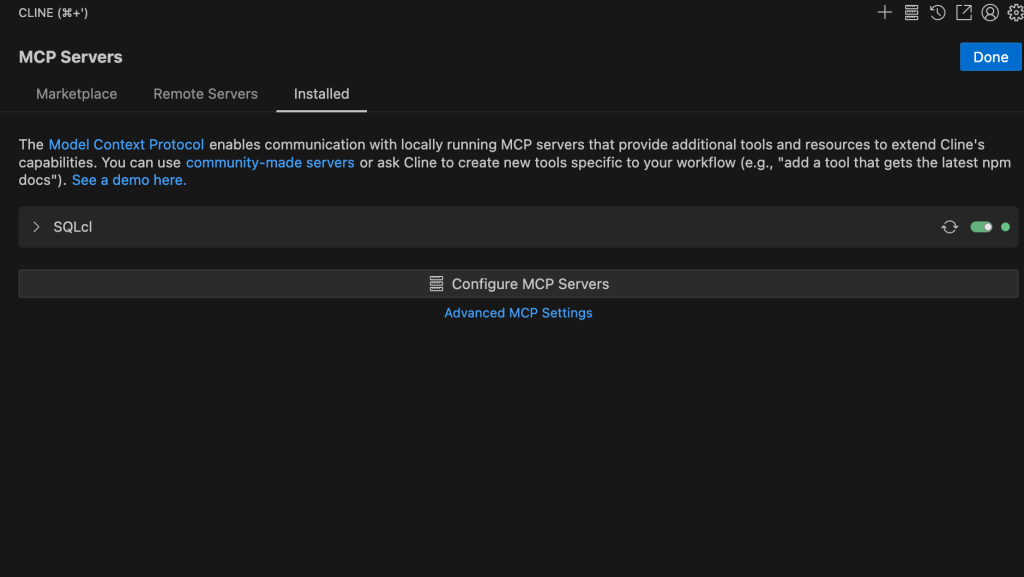Click the Configure MCP Servers button
This screenshot has width=1024, height=577.
tap(519, 284)
